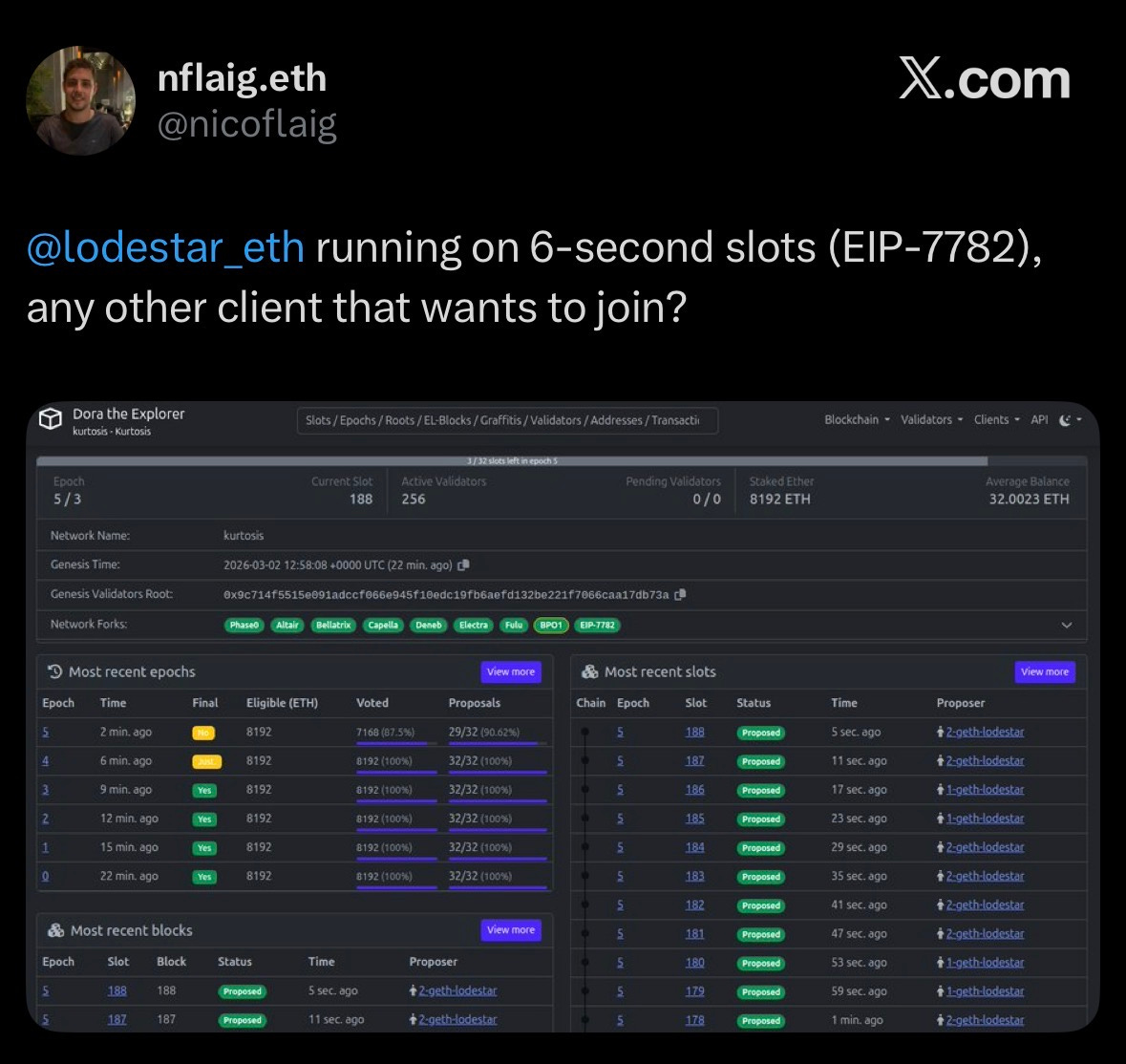Viewport: 1126px width, 1064px height.
Task: Open slot 183 in recent slots
Action: pyautogui.click(x=694, y=876)
